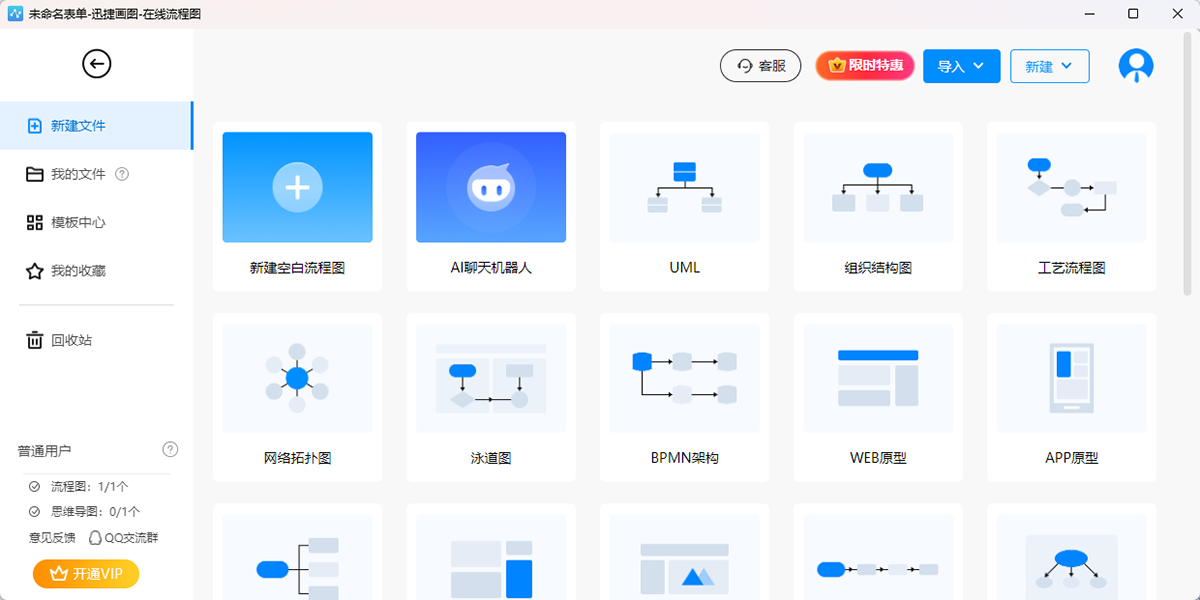1200x600 pixels.
Task: Click the 开通VIP button
Action: (x=86, y=574)
